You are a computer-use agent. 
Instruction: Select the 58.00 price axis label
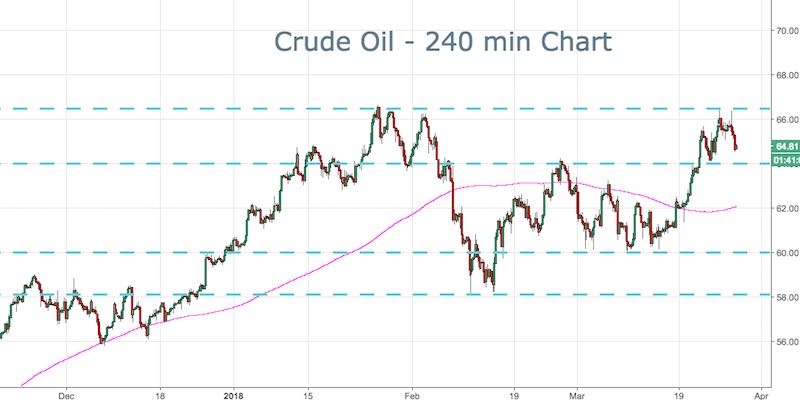[783, 297]
